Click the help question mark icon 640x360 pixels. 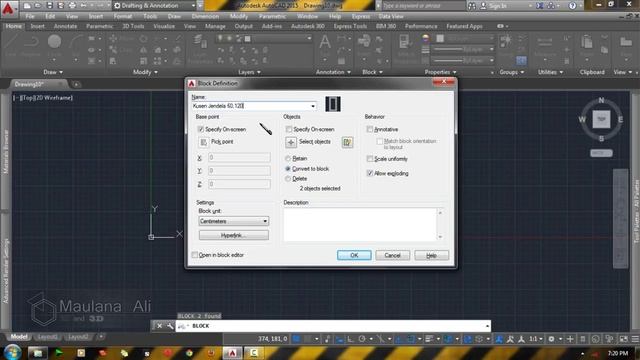click(x=572, y=6)
